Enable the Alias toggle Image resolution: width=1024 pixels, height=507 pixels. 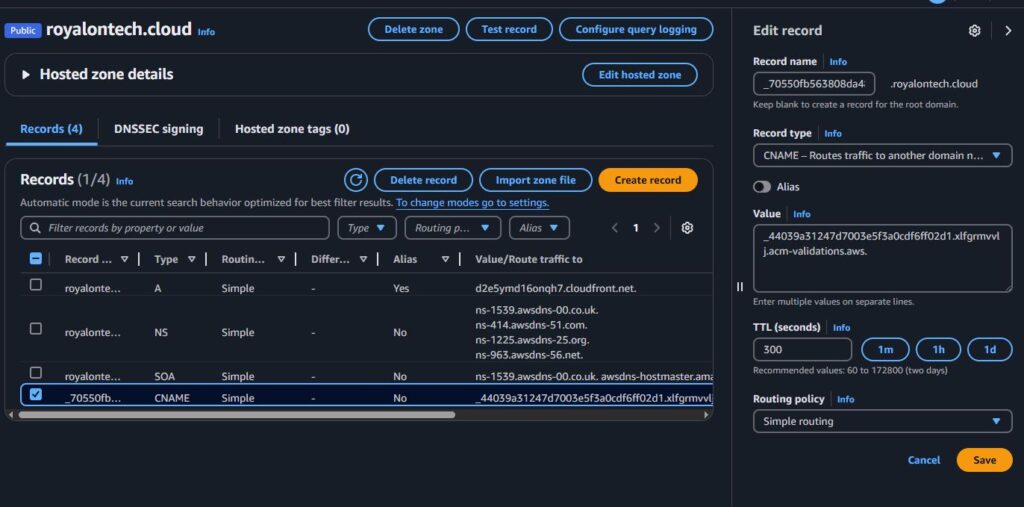761,187
